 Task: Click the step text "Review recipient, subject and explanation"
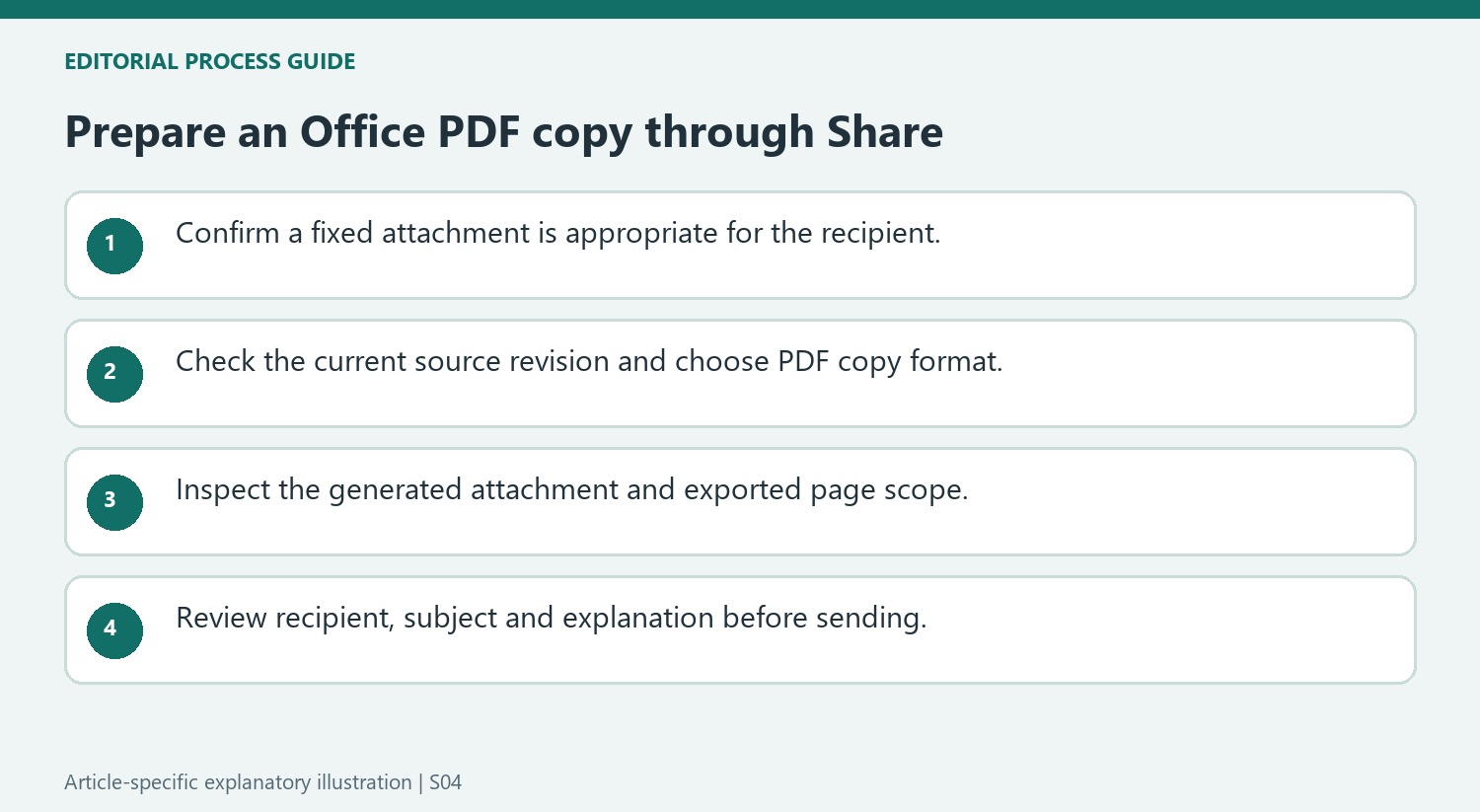pos(445,618)
